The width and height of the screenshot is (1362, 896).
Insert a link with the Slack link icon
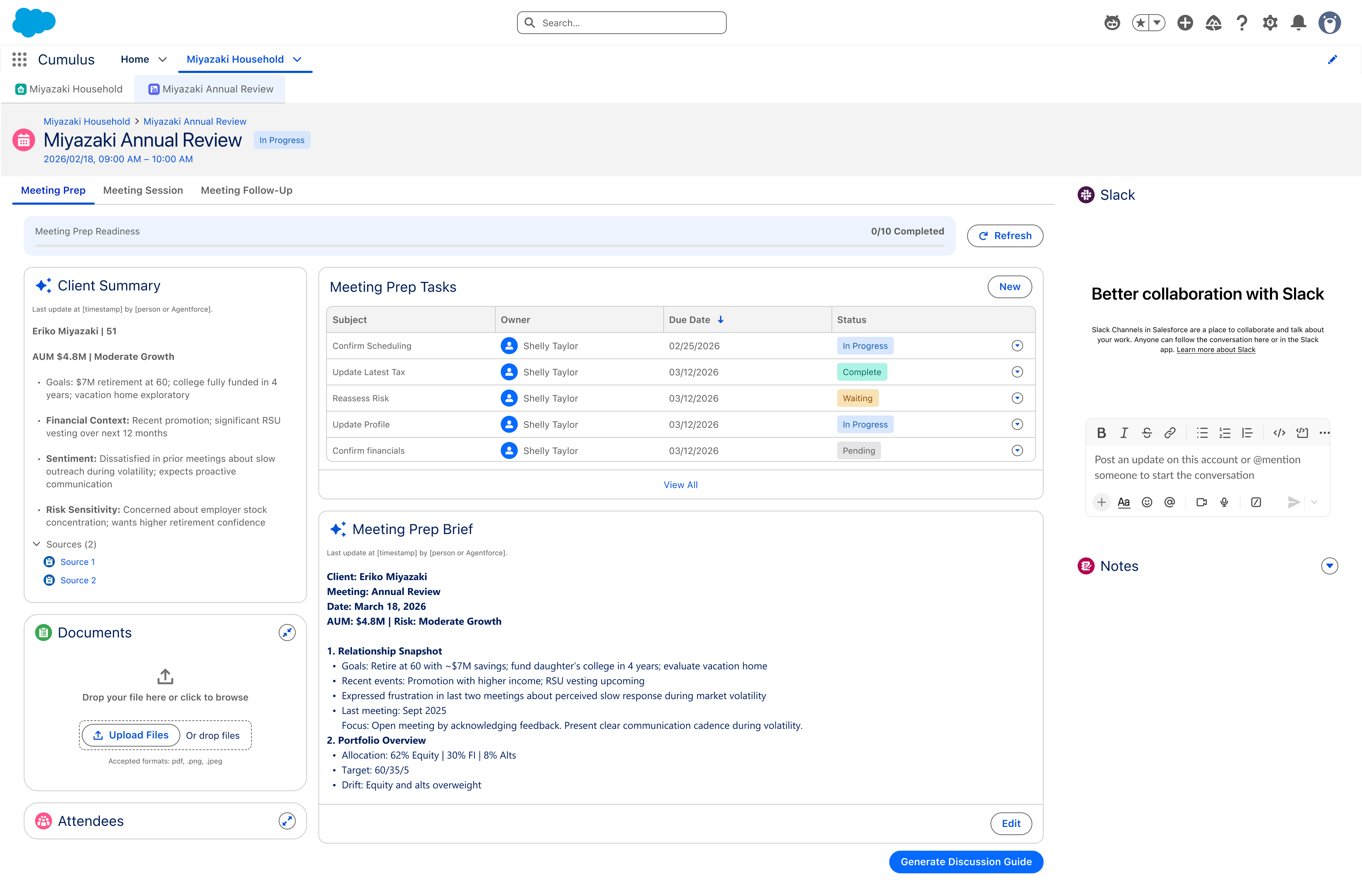pyautogui.click(x=1170, y=433)
